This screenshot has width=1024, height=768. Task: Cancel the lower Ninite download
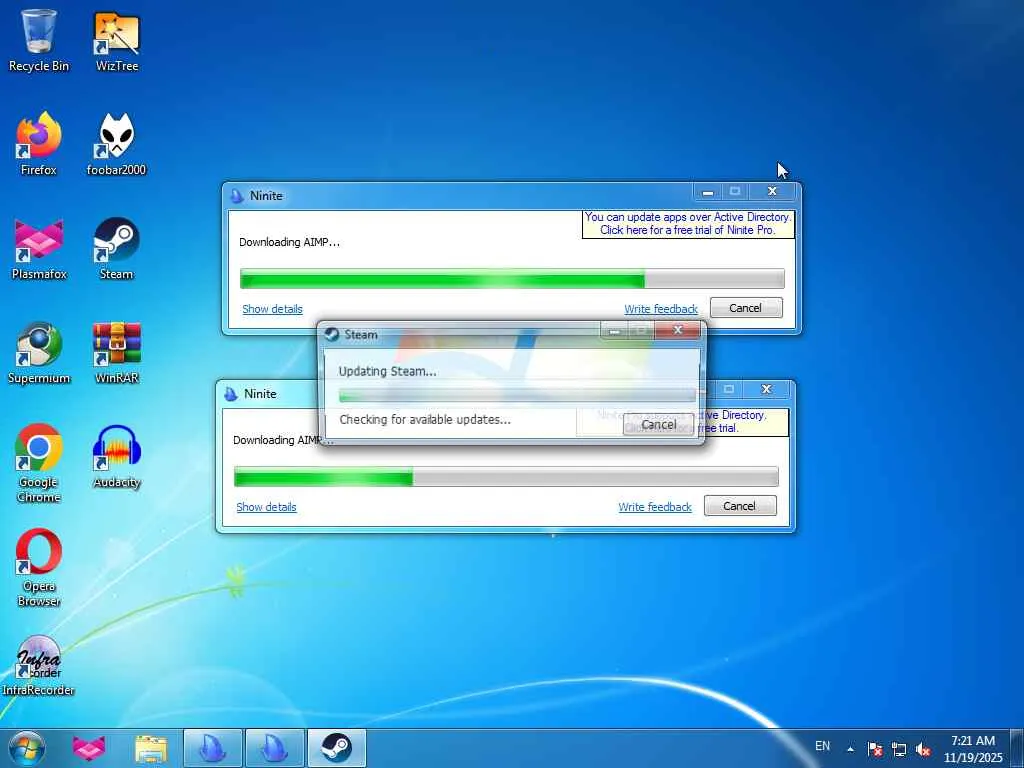740,505
